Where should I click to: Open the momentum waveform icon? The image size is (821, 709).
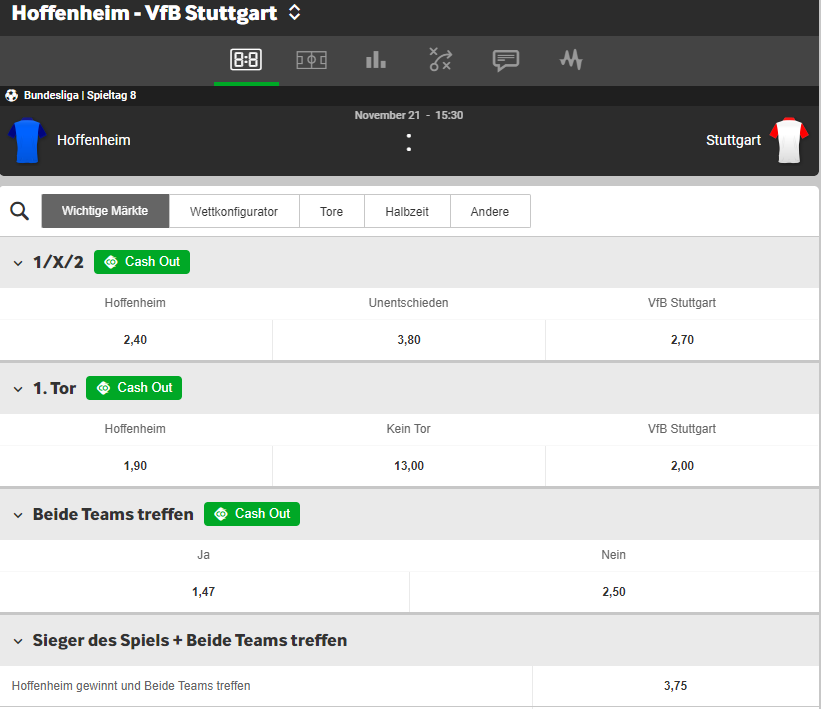point(571,60)
